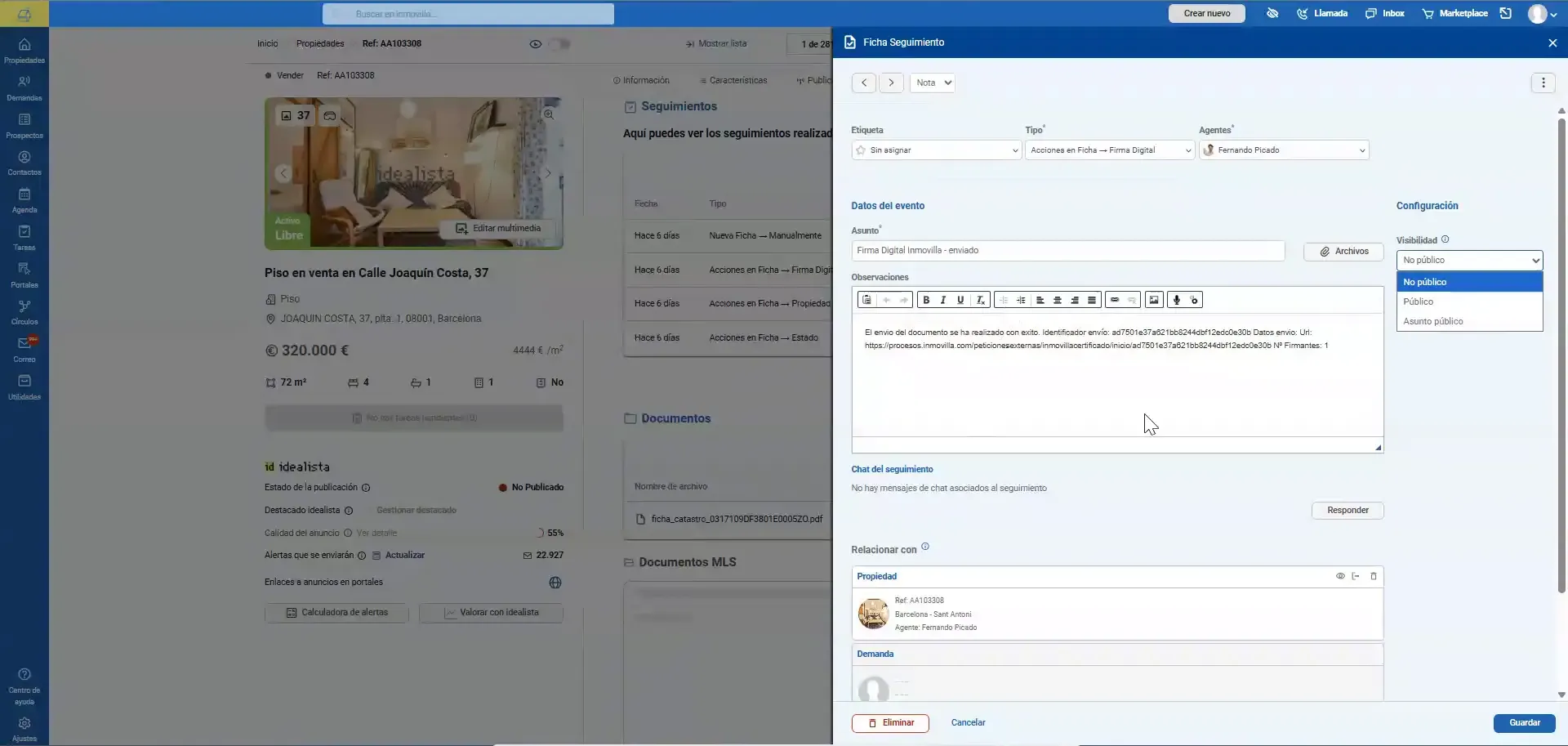Open Marketplace in top bar
This screenshot has height=746, width=1568.
(1454, 13)
